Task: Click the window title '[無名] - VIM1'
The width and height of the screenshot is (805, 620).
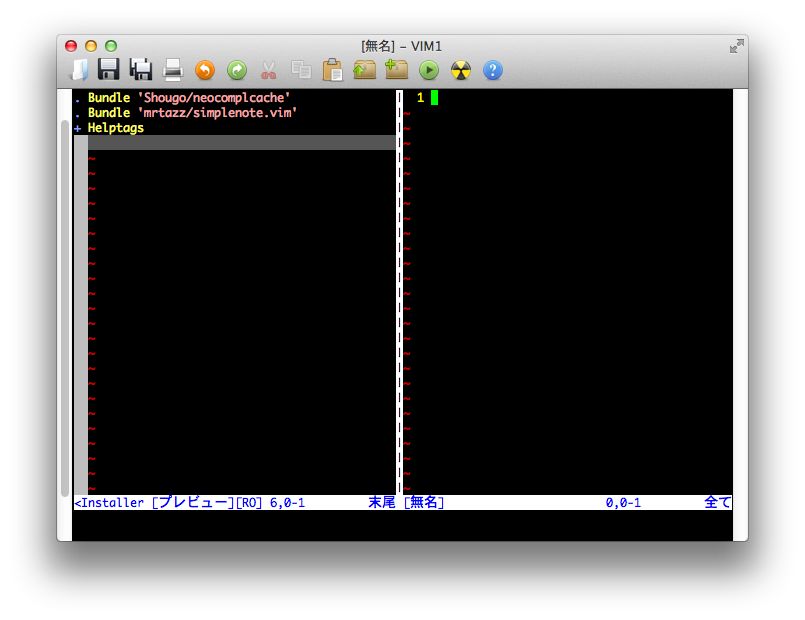Action: 401,46
